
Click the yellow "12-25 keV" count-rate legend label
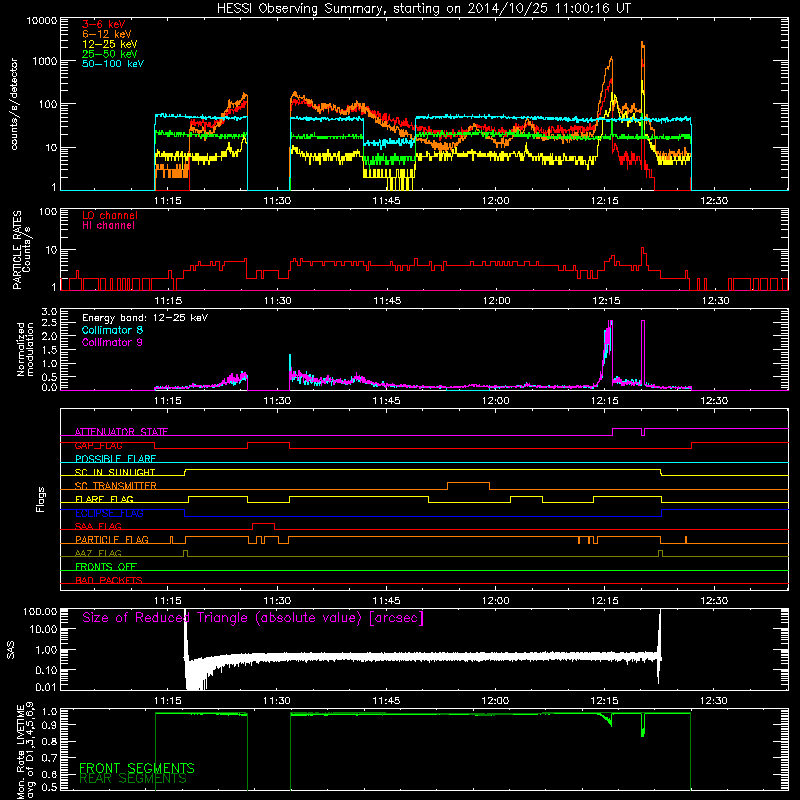click(x=110, y=44)
